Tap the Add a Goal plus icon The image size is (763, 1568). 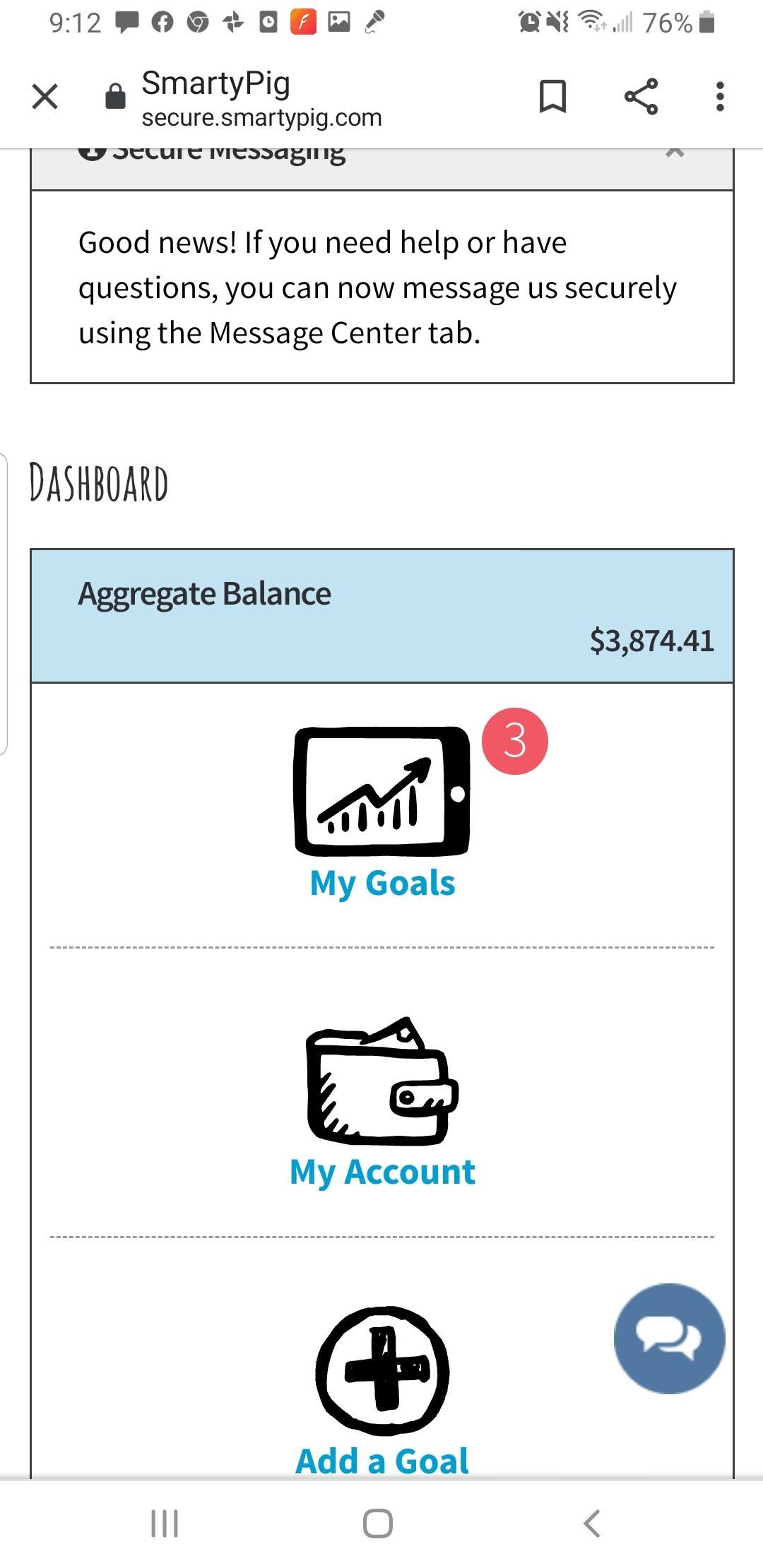[x=382, y=1371]
